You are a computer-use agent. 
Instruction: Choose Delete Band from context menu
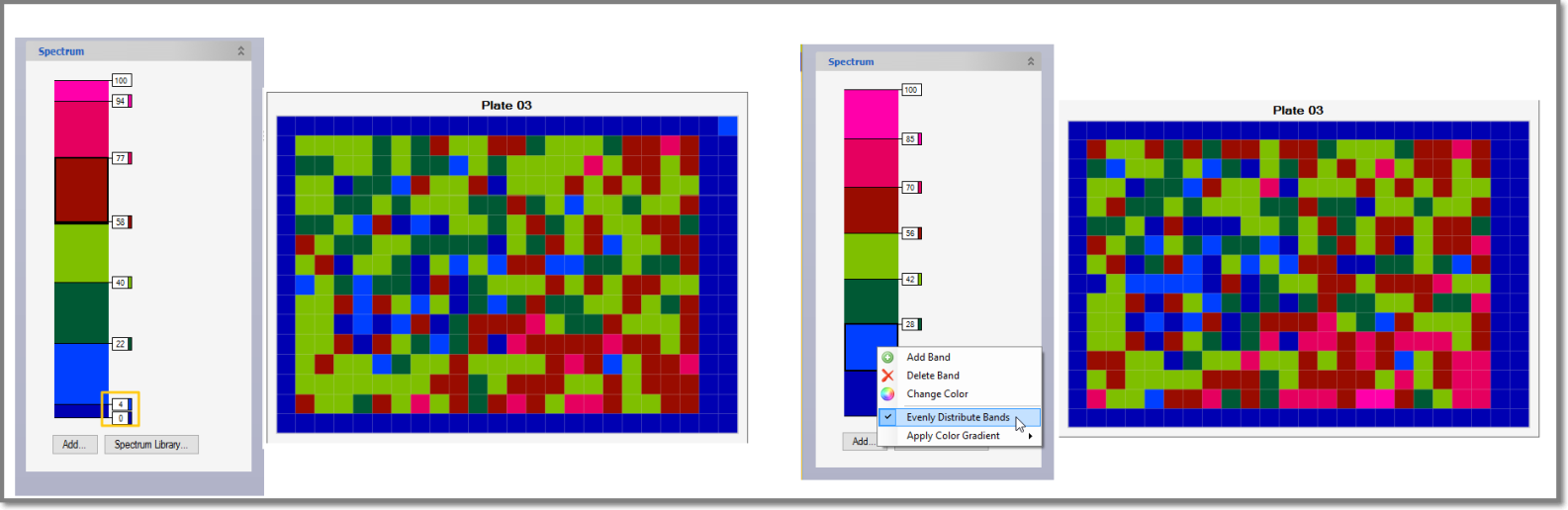tap(932, 376)
